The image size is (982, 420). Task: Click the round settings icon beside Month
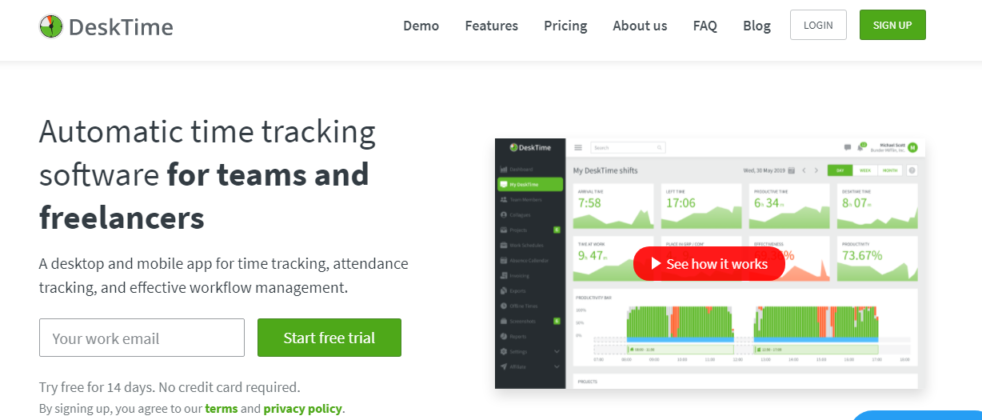912,170
